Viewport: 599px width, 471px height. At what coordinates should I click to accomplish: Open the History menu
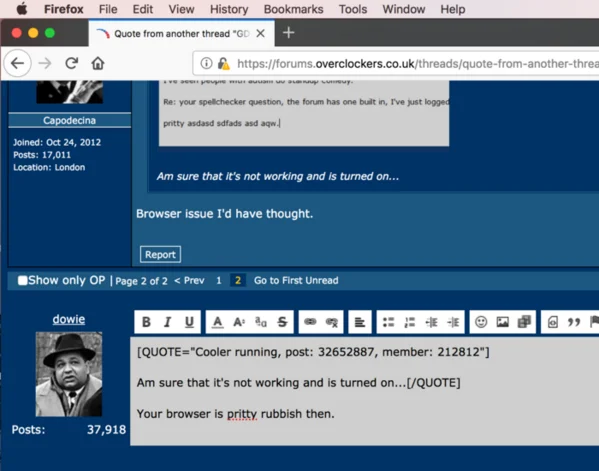(x=229, y=9)
